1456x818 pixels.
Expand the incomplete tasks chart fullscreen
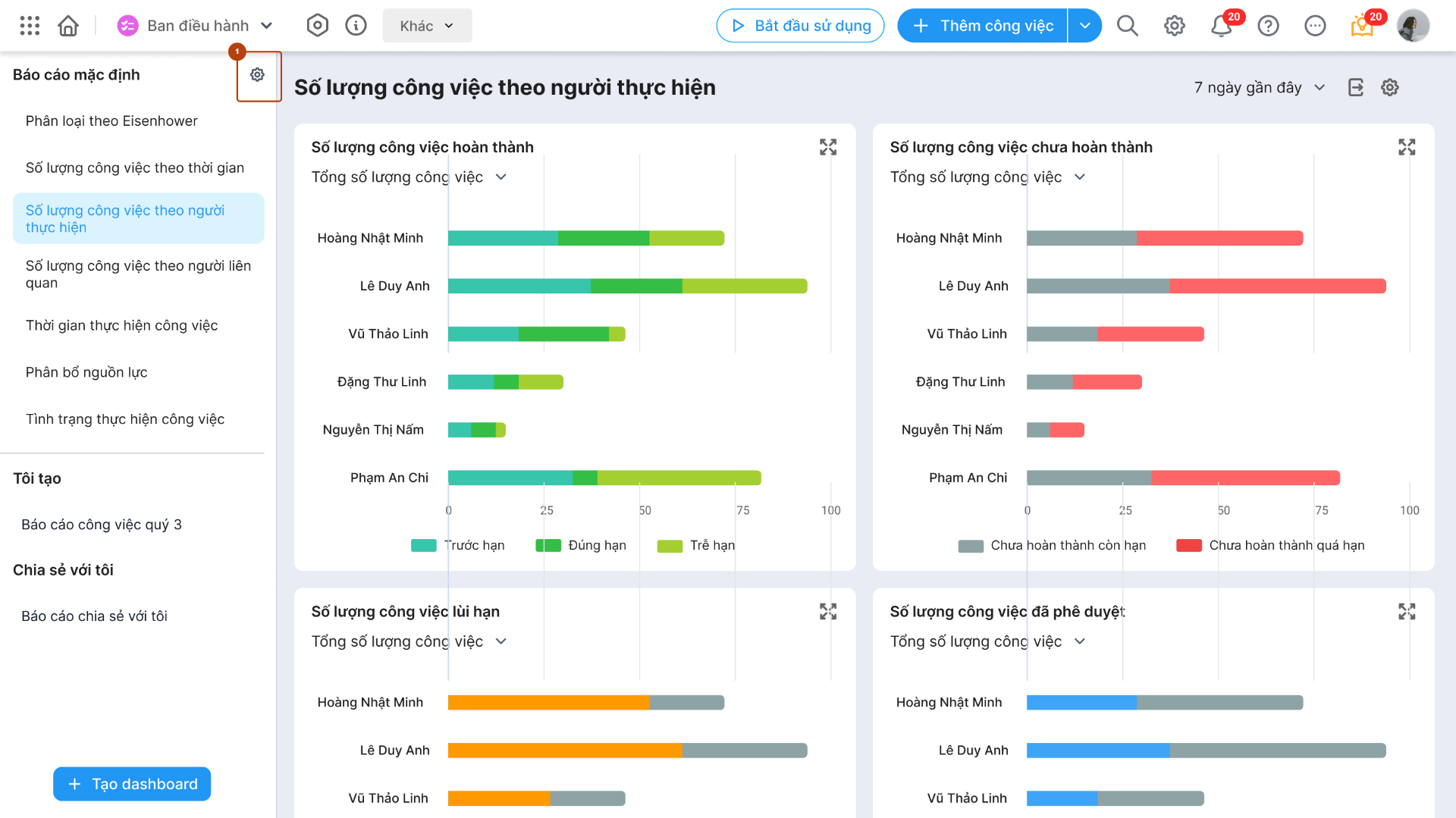pyautogui.click(x=1407, y=147)
